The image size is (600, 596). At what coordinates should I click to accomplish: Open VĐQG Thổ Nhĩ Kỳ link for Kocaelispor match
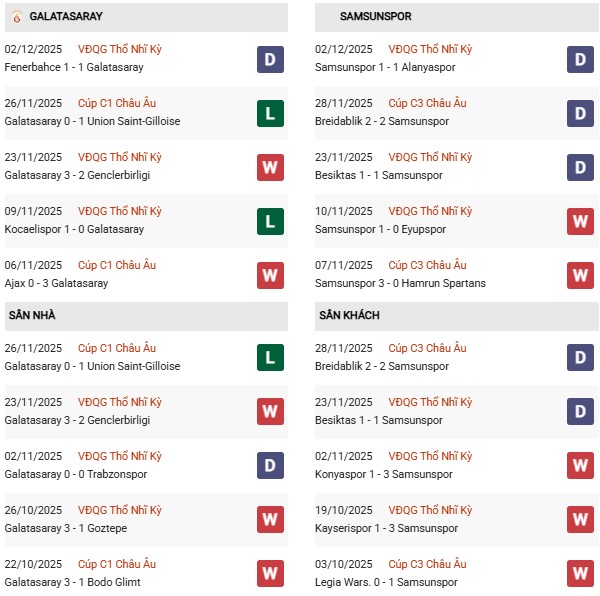coord(120,211)
